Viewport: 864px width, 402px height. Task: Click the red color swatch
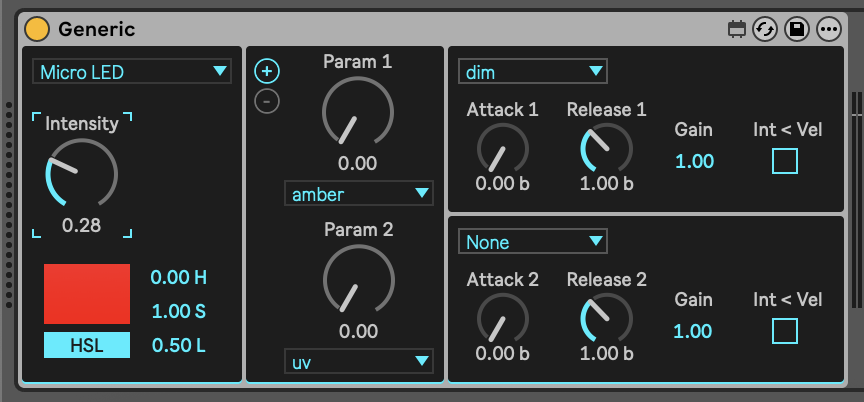(x=87, y=294)
